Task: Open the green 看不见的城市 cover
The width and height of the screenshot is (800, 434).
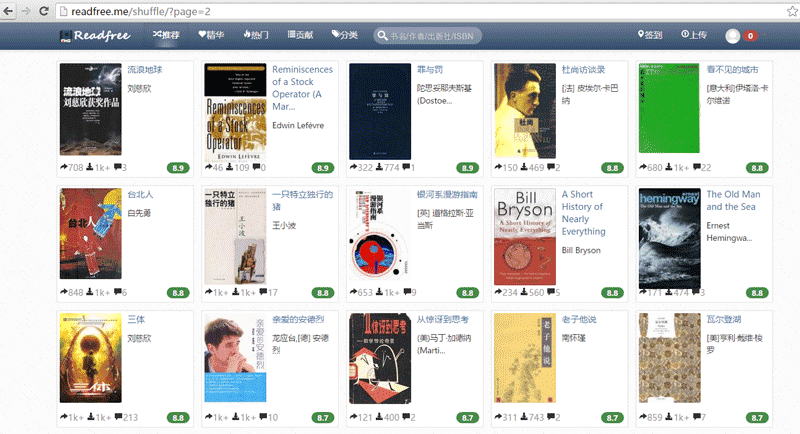Action: (669, 108)
